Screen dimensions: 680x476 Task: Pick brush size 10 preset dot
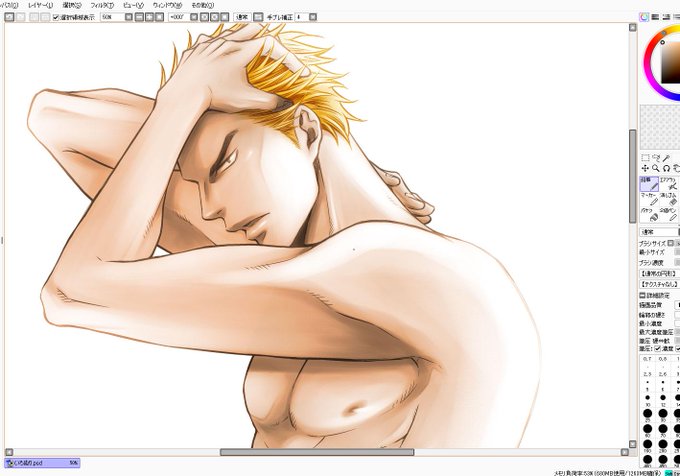[x=647, y=397]
